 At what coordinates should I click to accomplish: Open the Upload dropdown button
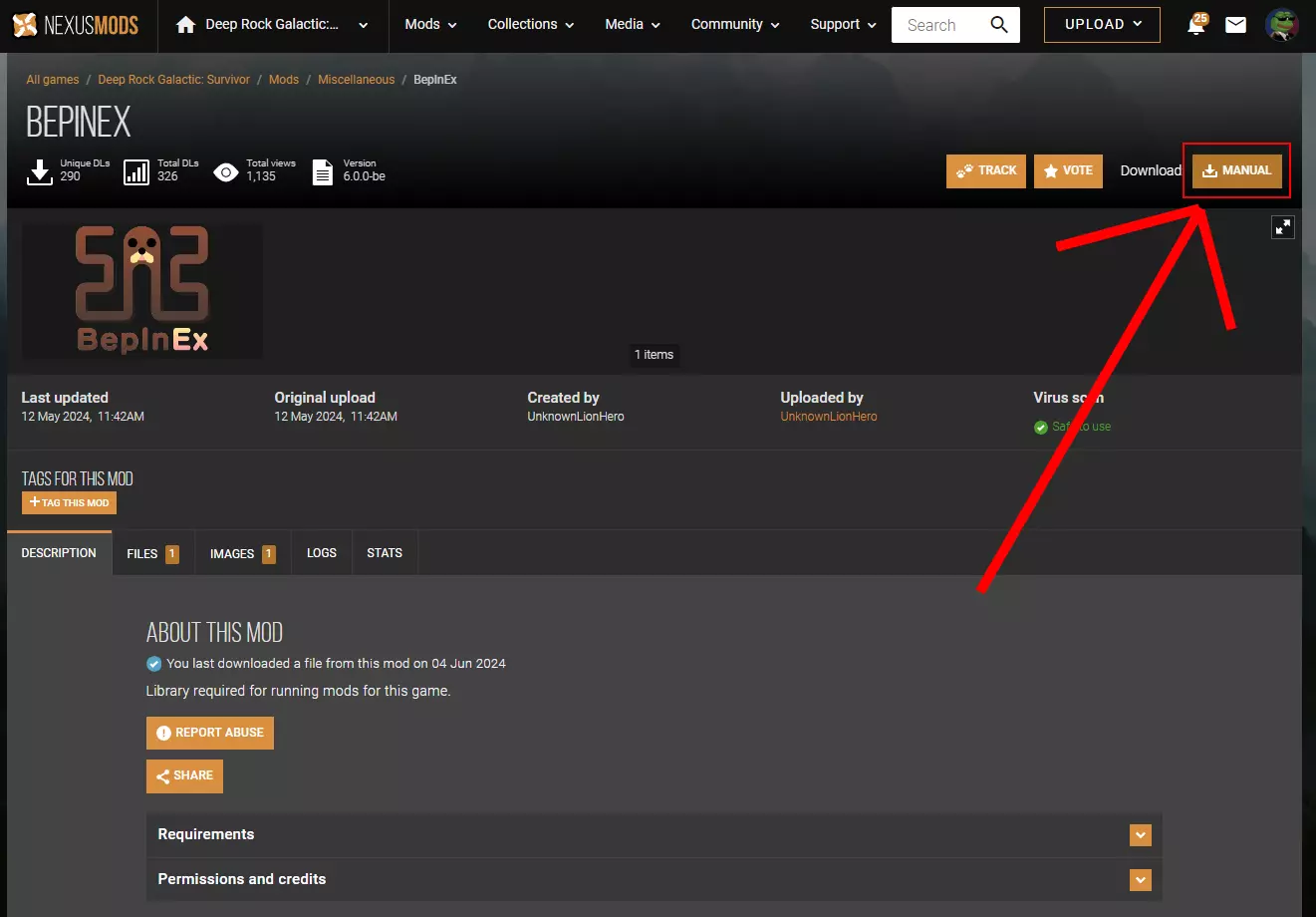point(1102,25)
